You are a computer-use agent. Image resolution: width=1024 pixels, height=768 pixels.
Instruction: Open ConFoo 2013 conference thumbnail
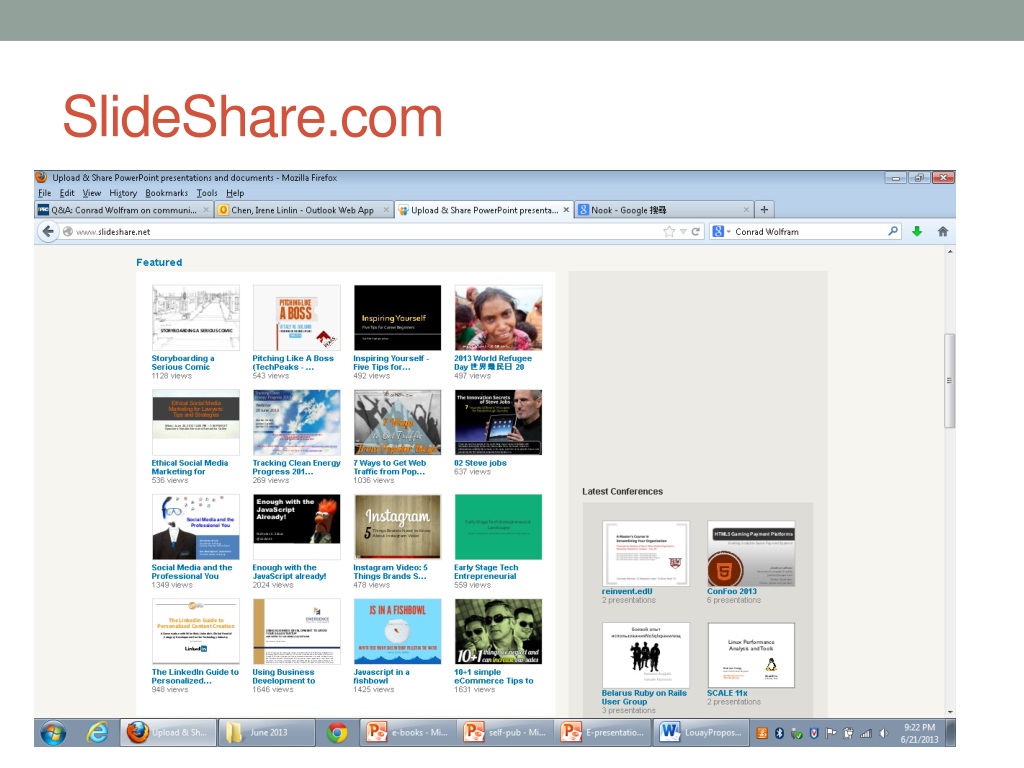tap(751, 553)
